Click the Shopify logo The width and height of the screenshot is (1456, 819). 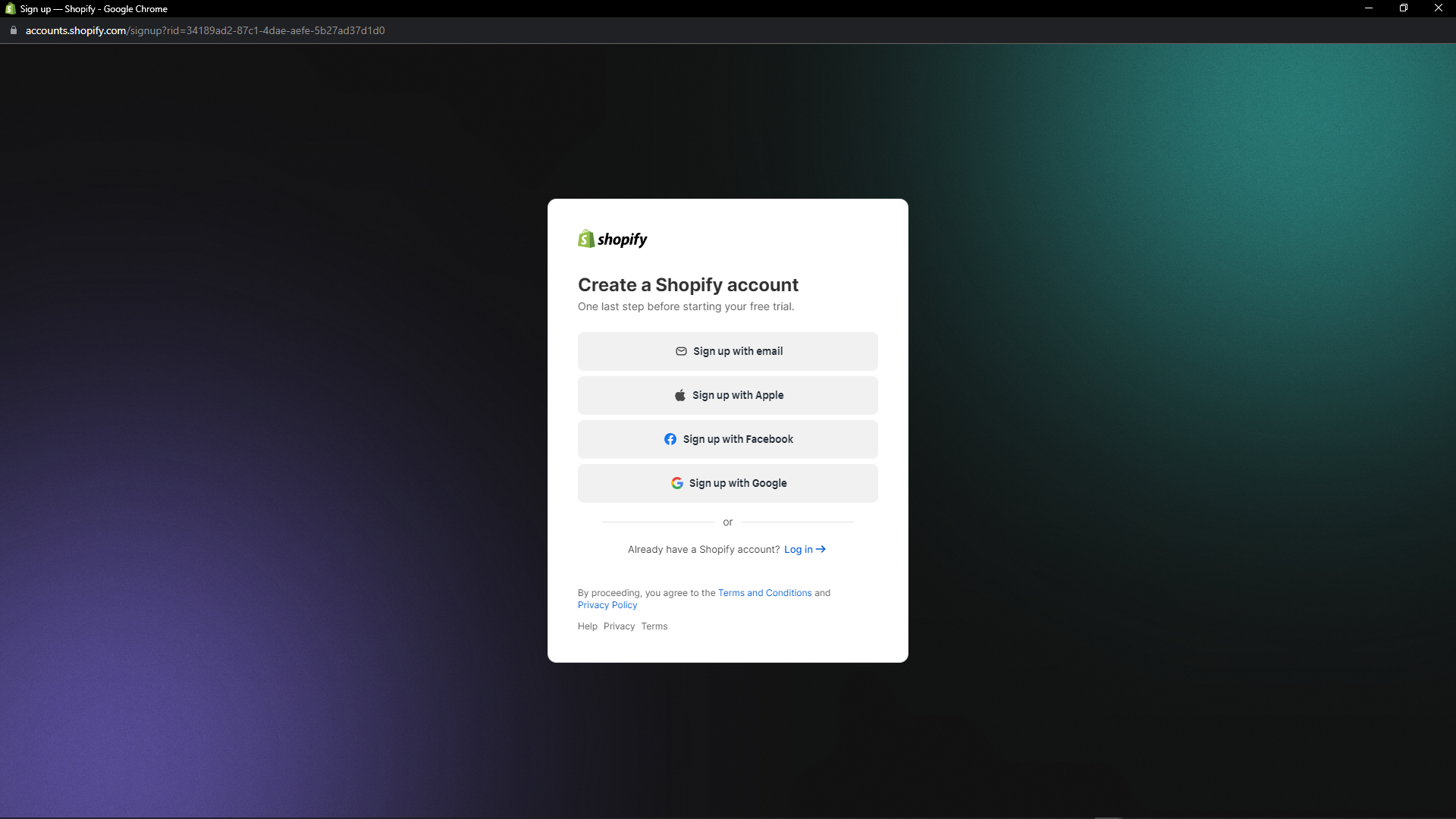(x=612, y=238)
